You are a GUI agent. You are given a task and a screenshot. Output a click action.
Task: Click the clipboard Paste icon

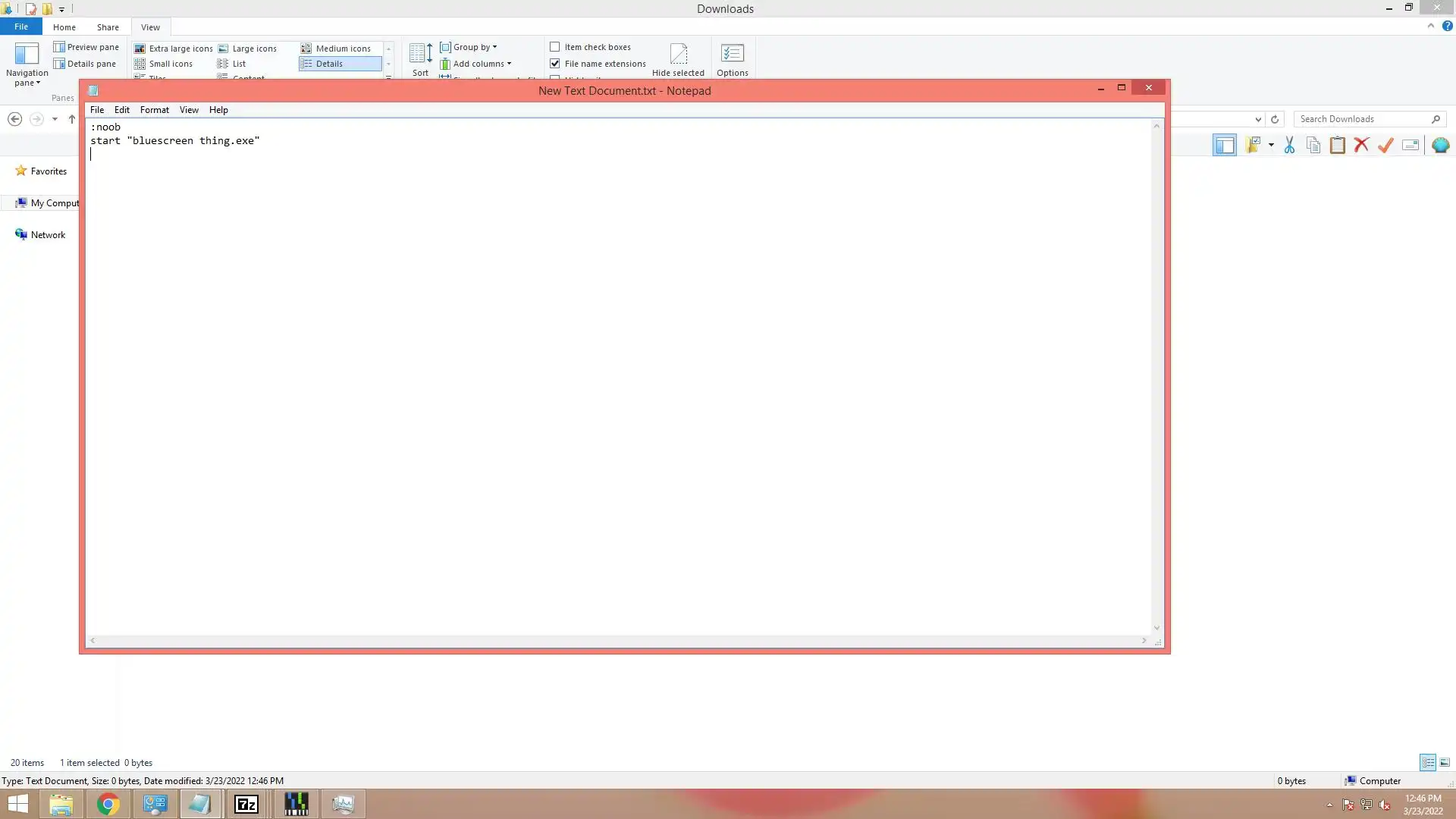pyautogui.click(x=1338, y=146)
